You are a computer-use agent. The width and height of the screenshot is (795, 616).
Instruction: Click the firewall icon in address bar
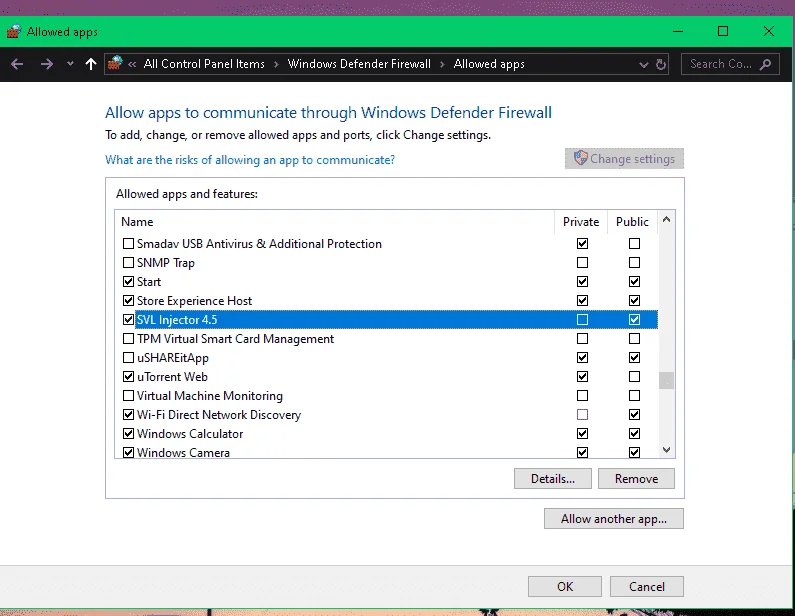115,63
